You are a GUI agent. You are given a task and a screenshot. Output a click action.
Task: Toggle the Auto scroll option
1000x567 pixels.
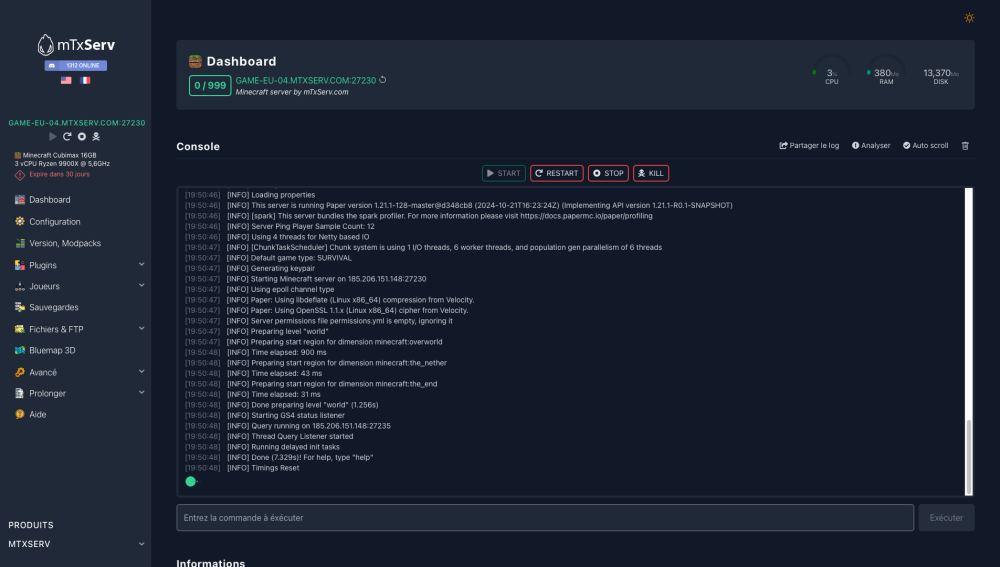(925, 146)
